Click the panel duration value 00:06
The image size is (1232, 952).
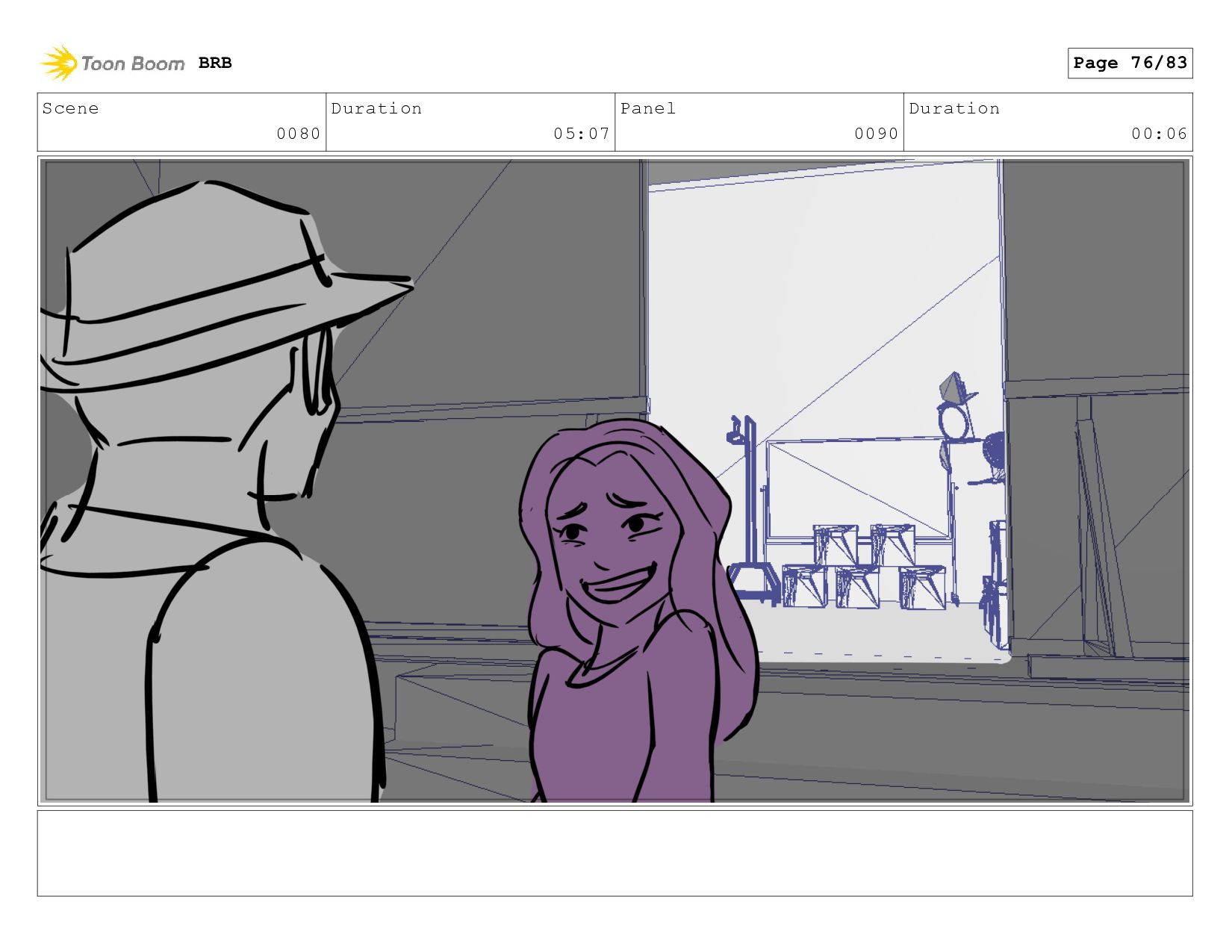[x=1159, y=134]
